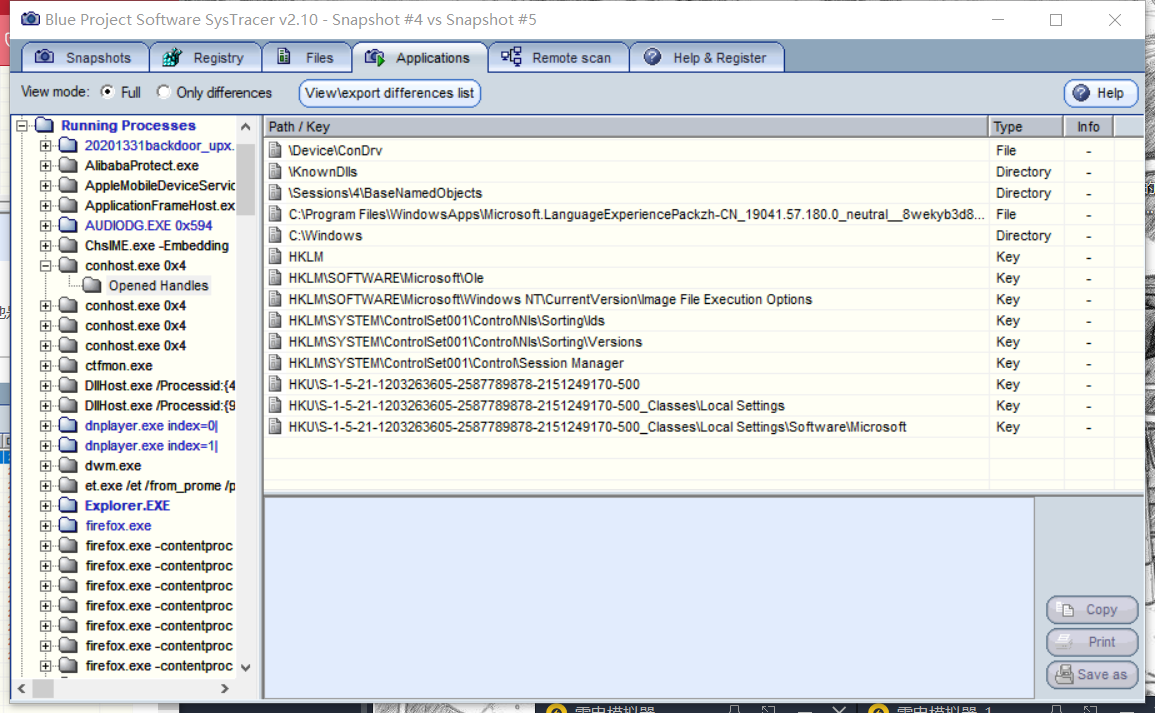Click file icon beside HKU\S-1-5-21...-500 key
1155x713 pixels.
tap(275, 384)
